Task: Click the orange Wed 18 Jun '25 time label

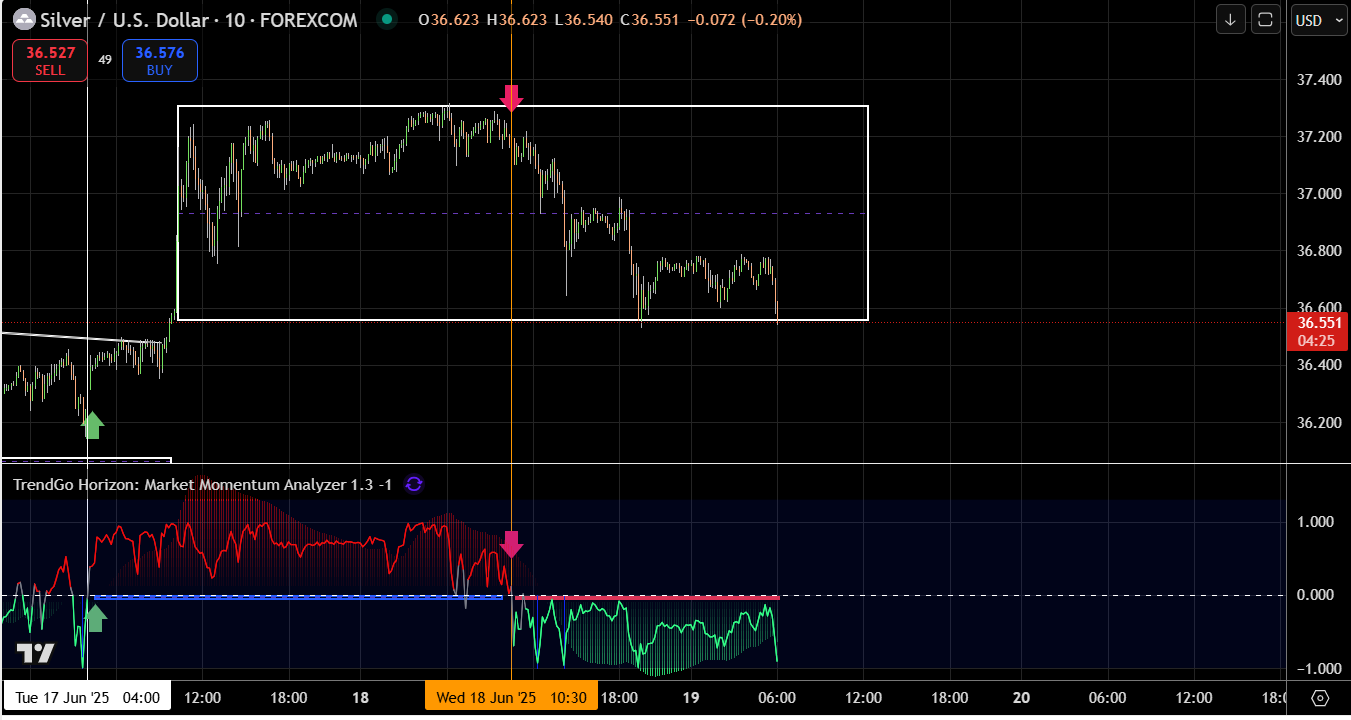Action: 511,697
